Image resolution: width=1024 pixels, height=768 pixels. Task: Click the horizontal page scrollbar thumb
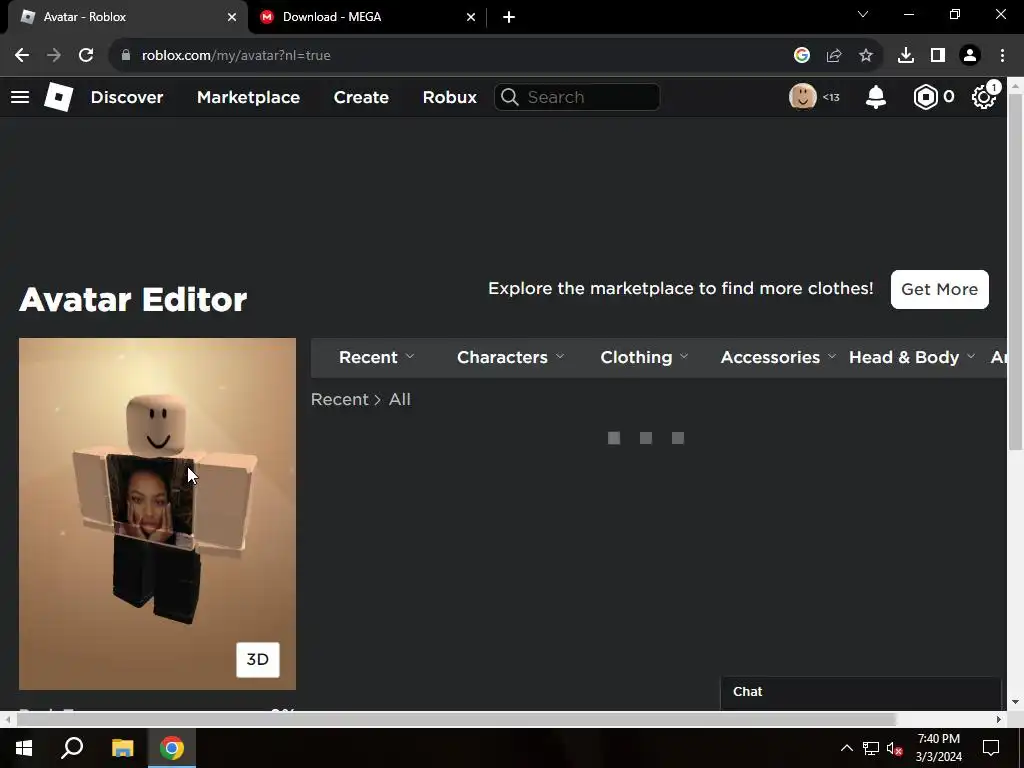click(456, 720)
